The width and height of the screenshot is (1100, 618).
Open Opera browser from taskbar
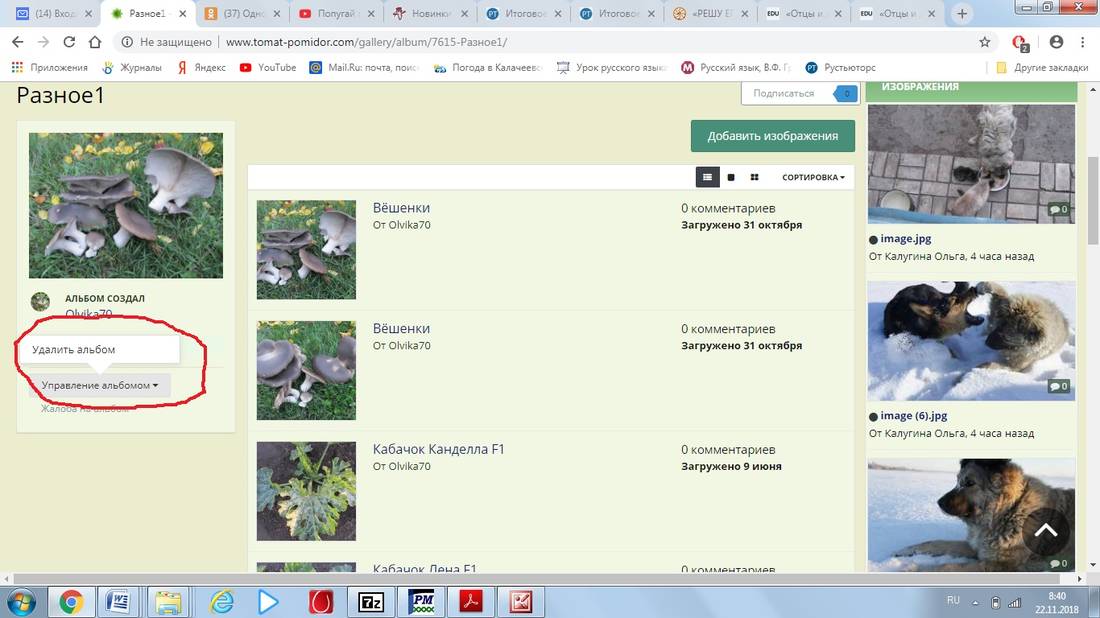pyautogui.click(x=321, y=602)
